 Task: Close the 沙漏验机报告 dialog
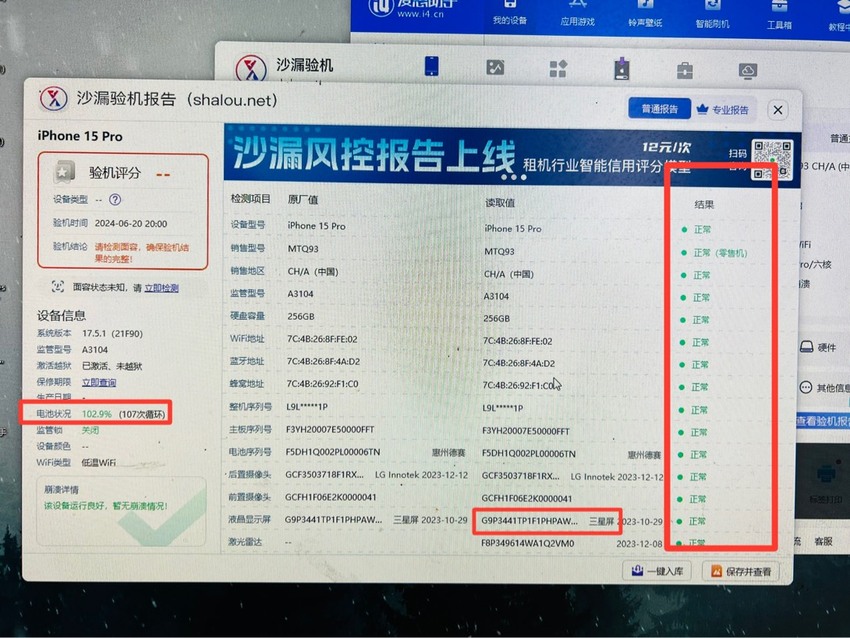click(x=777, y=110)
